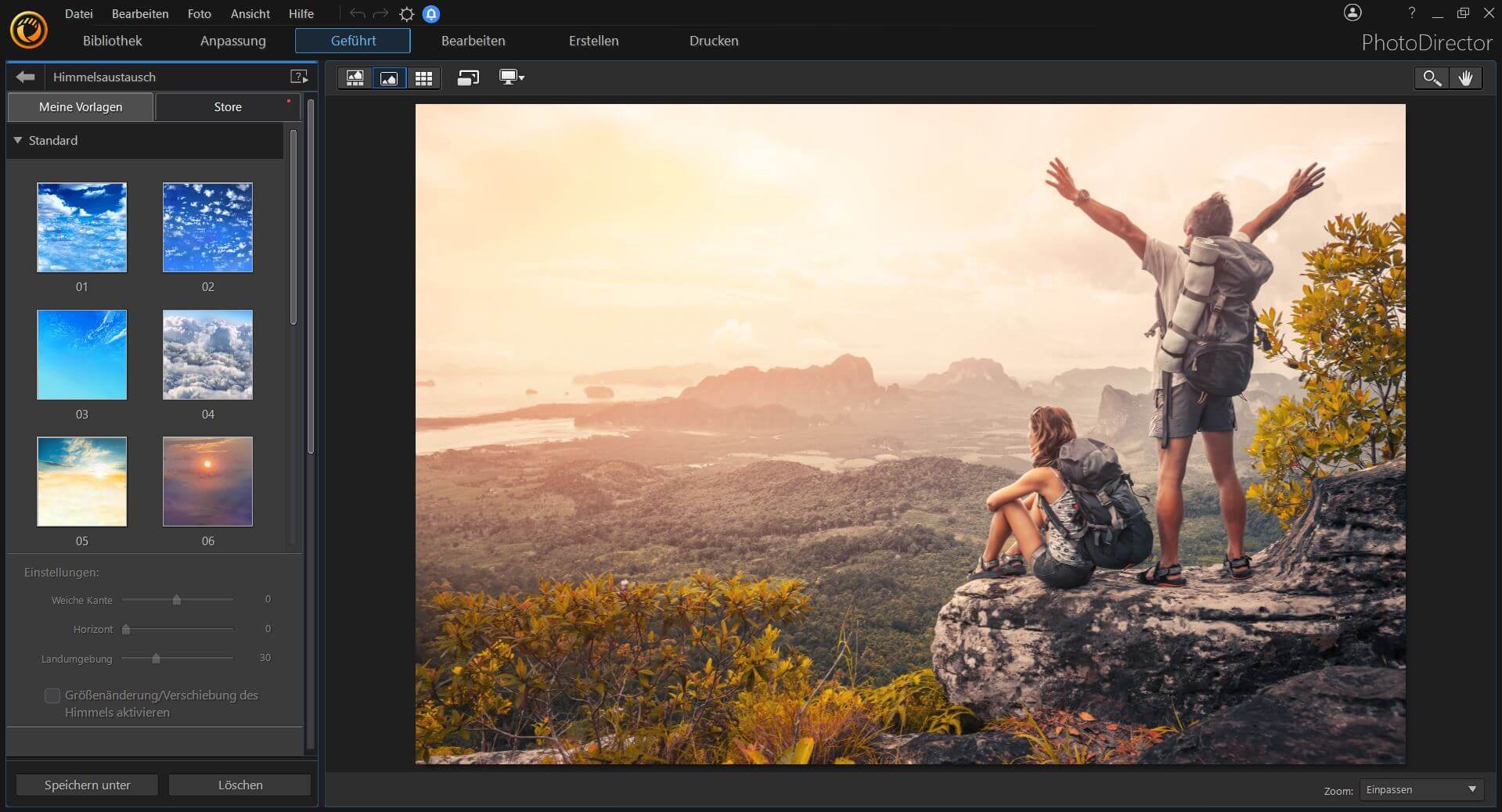
Task: Click the Löschen button
Action: pos(240,785)
